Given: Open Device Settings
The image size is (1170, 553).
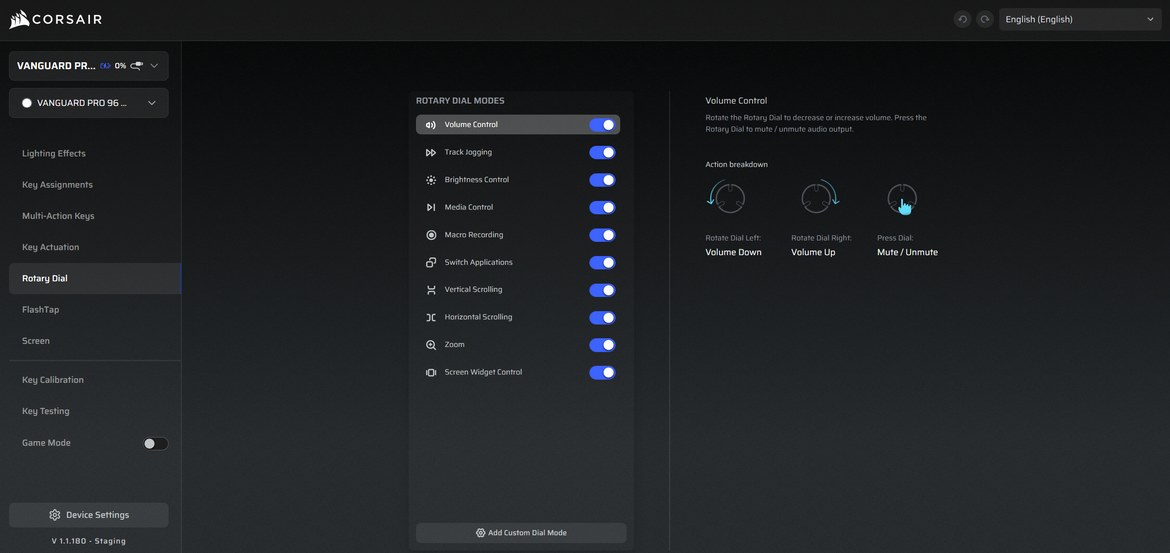Looking at the screenshot, I should pos(89,515).
